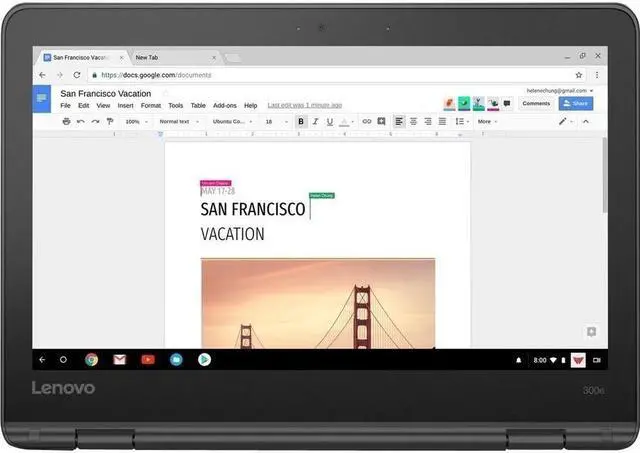Viewport: 640px width, 453px height.
Task: Open the Files app from the shelf
Action: (176, 360)
